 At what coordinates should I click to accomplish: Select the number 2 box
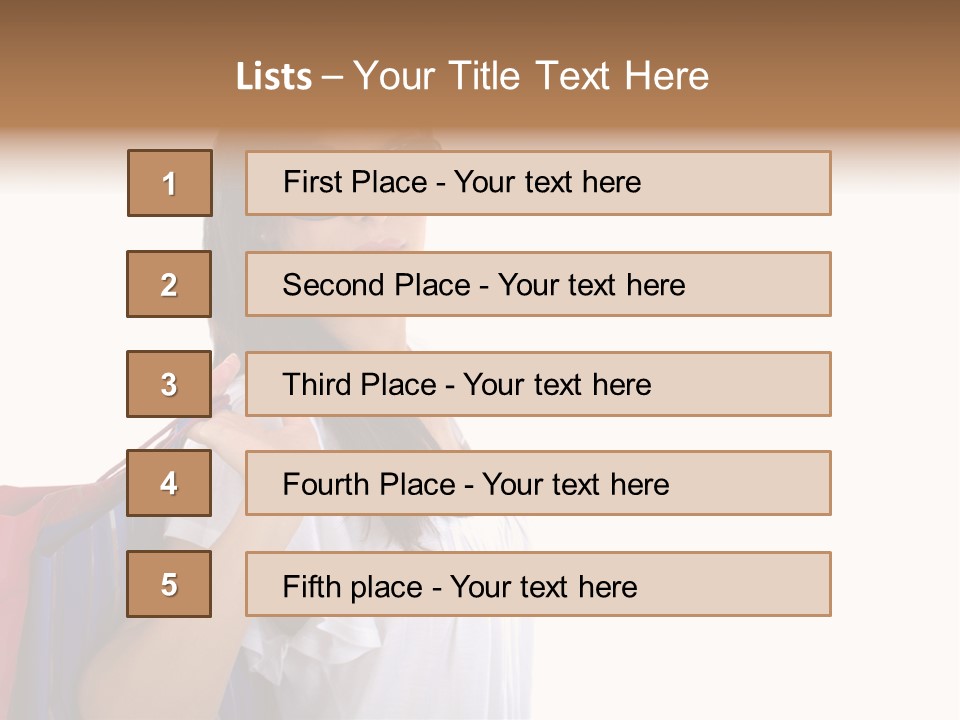169,284
